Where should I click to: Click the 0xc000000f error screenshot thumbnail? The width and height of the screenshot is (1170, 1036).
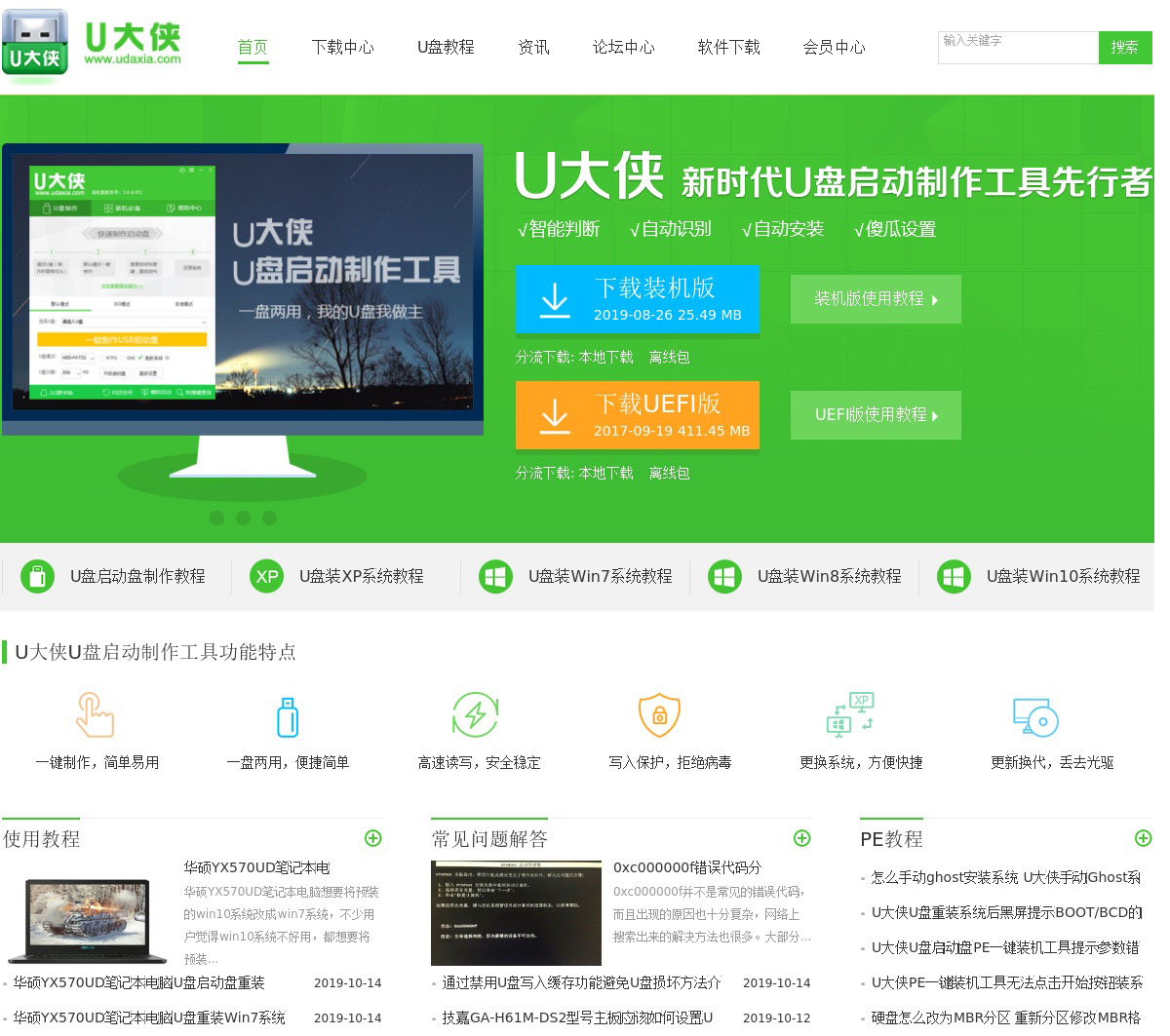tap(516, 912)
